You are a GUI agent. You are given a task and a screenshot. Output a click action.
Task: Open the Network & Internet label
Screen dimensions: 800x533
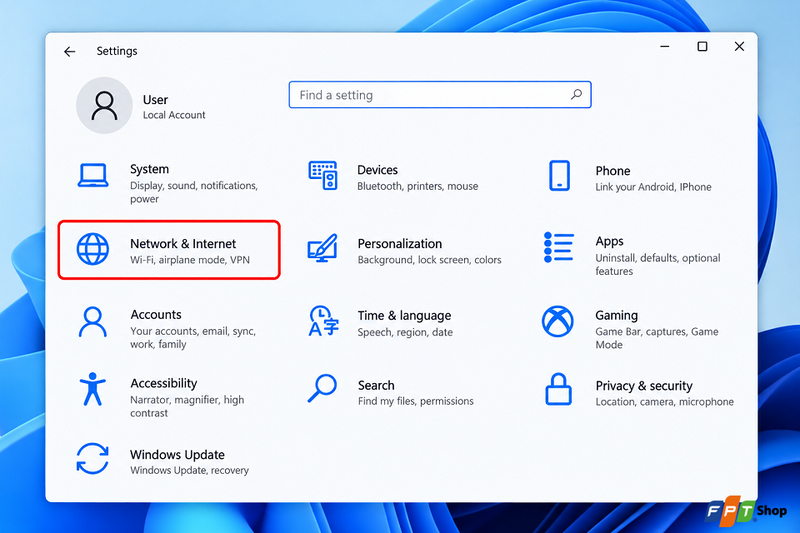(x=183, y=244)
